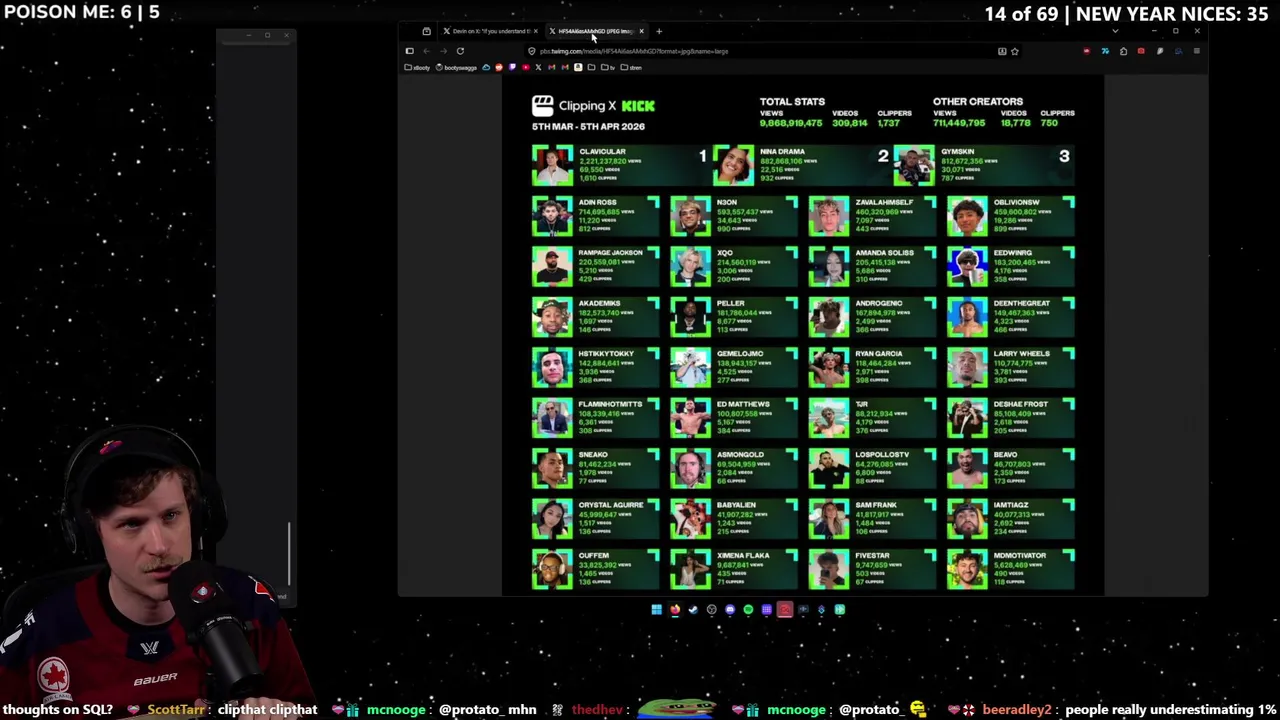
Task: Click the 'XQC' name text
Action: 724,252
